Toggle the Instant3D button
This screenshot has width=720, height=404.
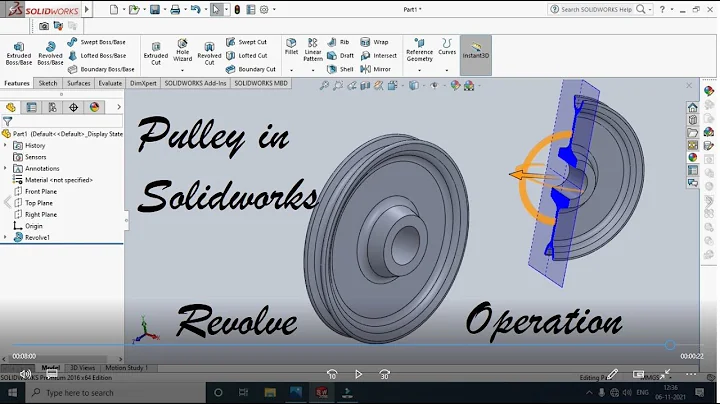tap(476, 55)
